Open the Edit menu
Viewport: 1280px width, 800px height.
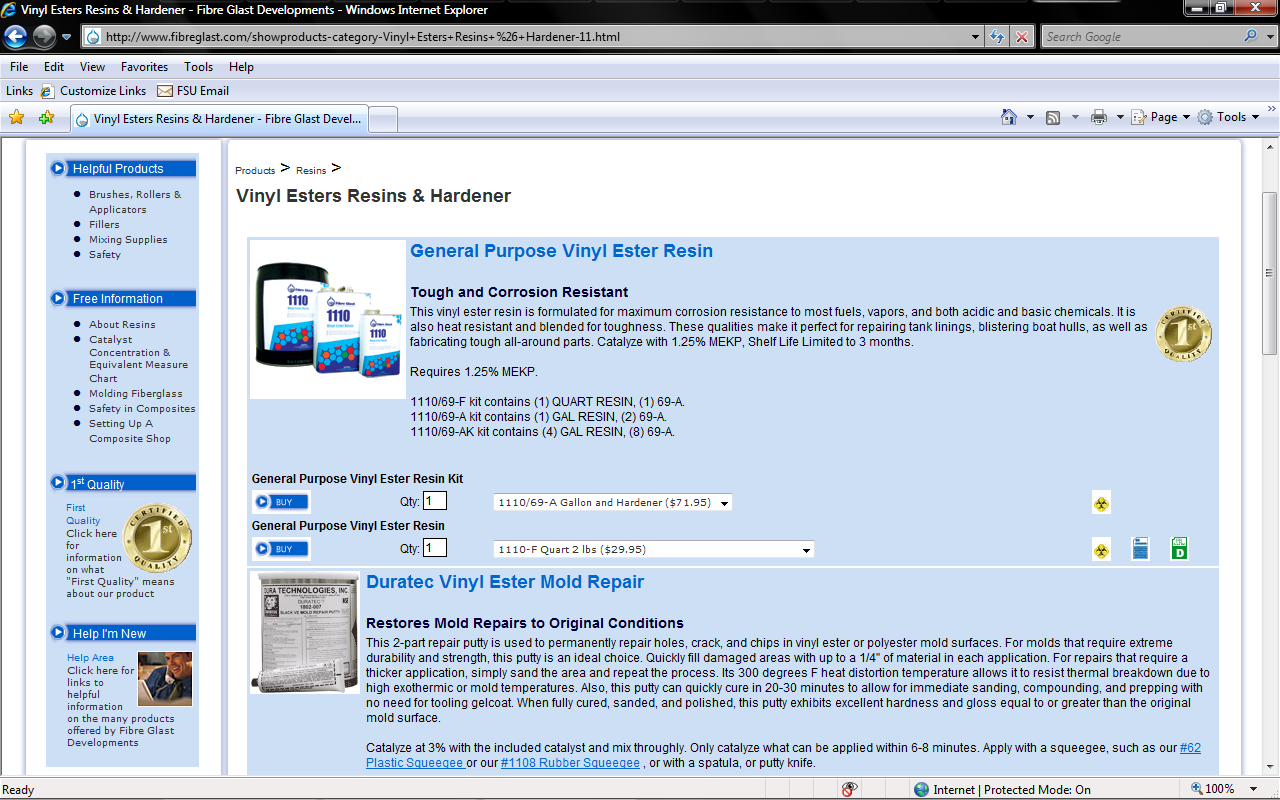tap(54, 67)
